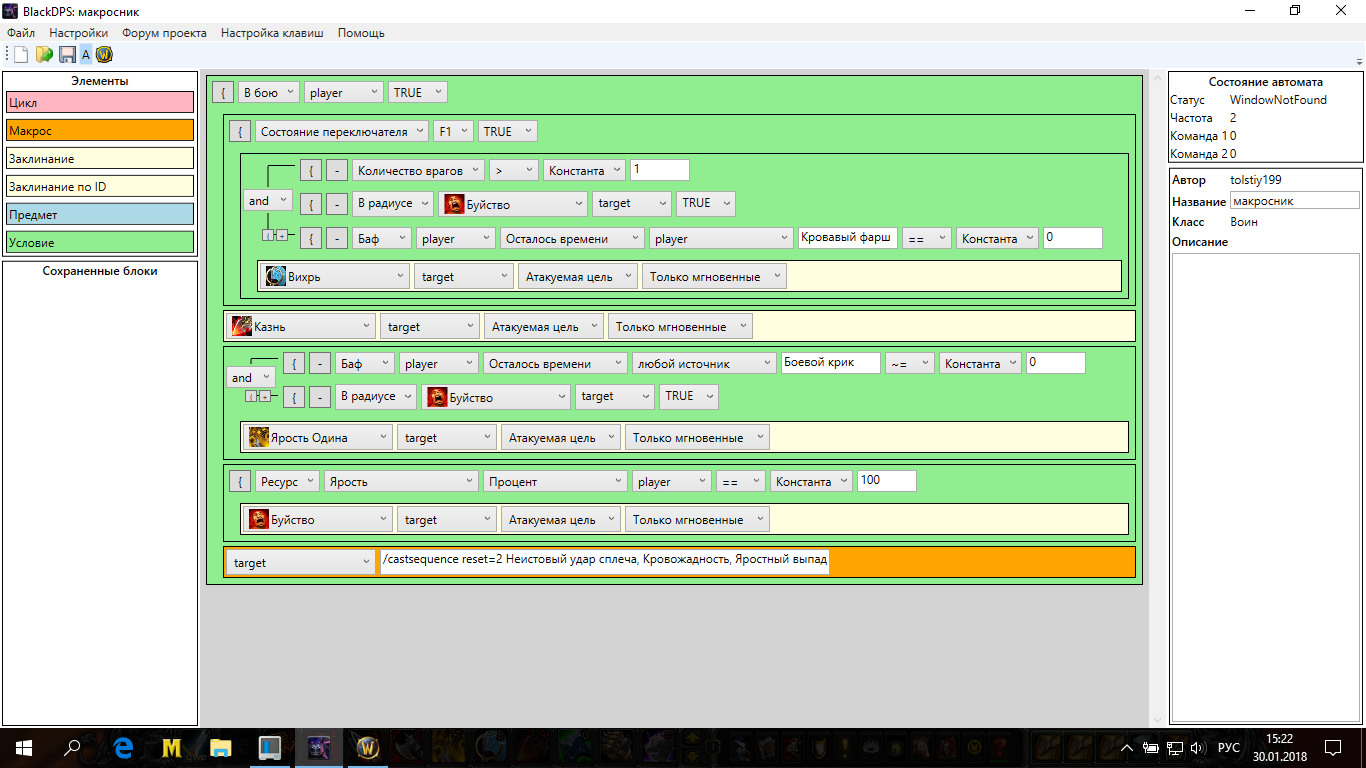Click the minus button beside Количество врагов

tap(337, 171)
